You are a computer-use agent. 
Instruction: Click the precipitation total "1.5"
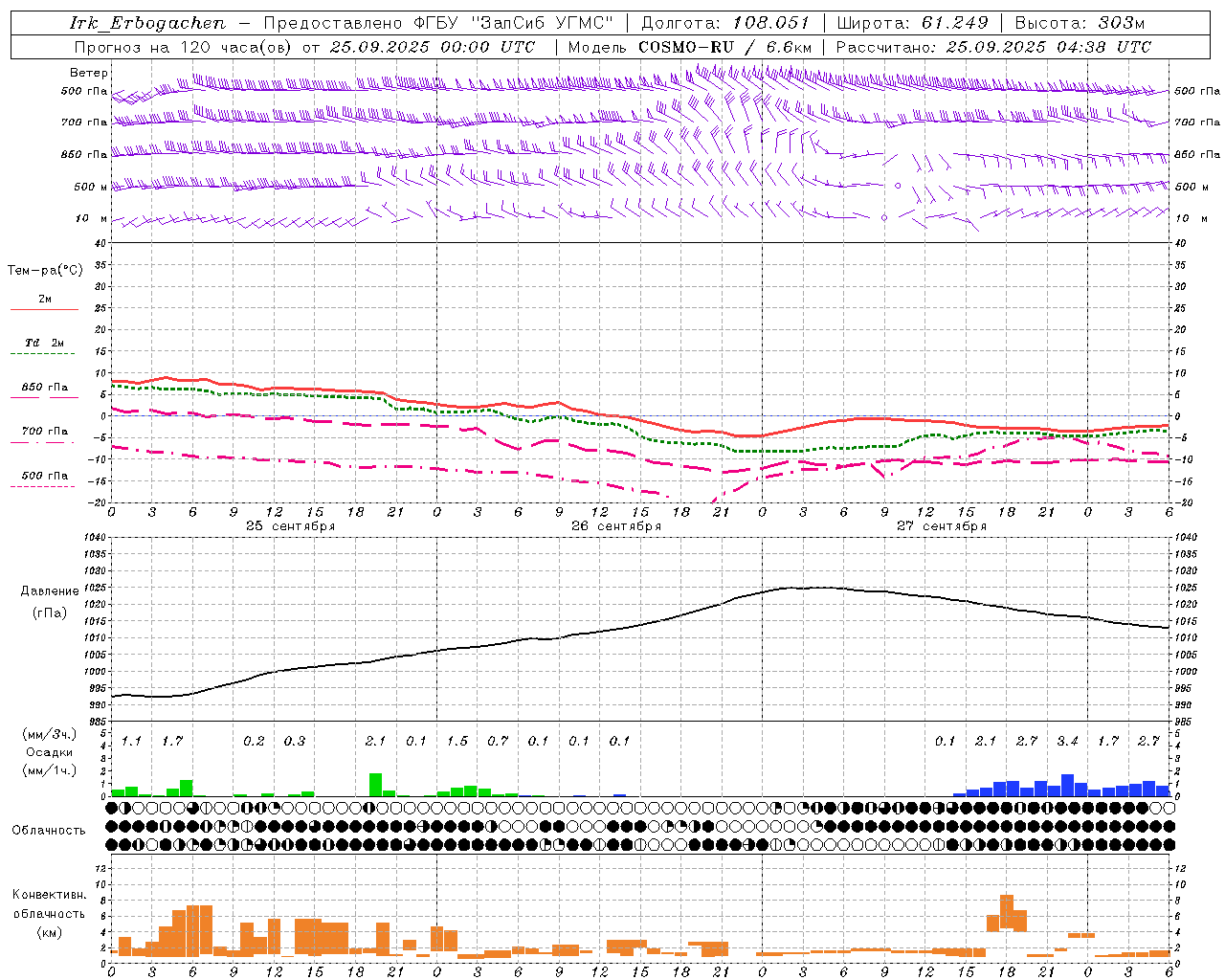point(457,742)
